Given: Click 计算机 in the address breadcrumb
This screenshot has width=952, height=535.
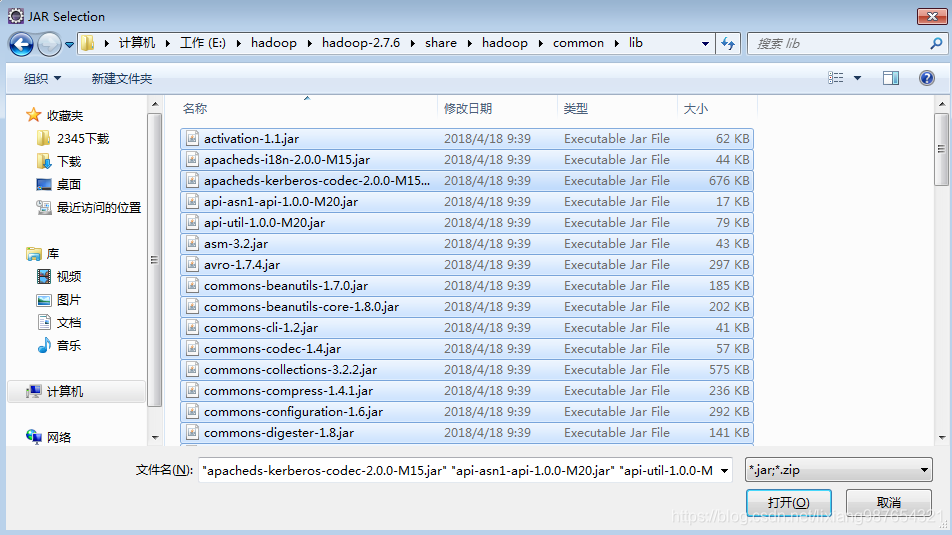Looking at the screenshot, I should pos(137,43).
